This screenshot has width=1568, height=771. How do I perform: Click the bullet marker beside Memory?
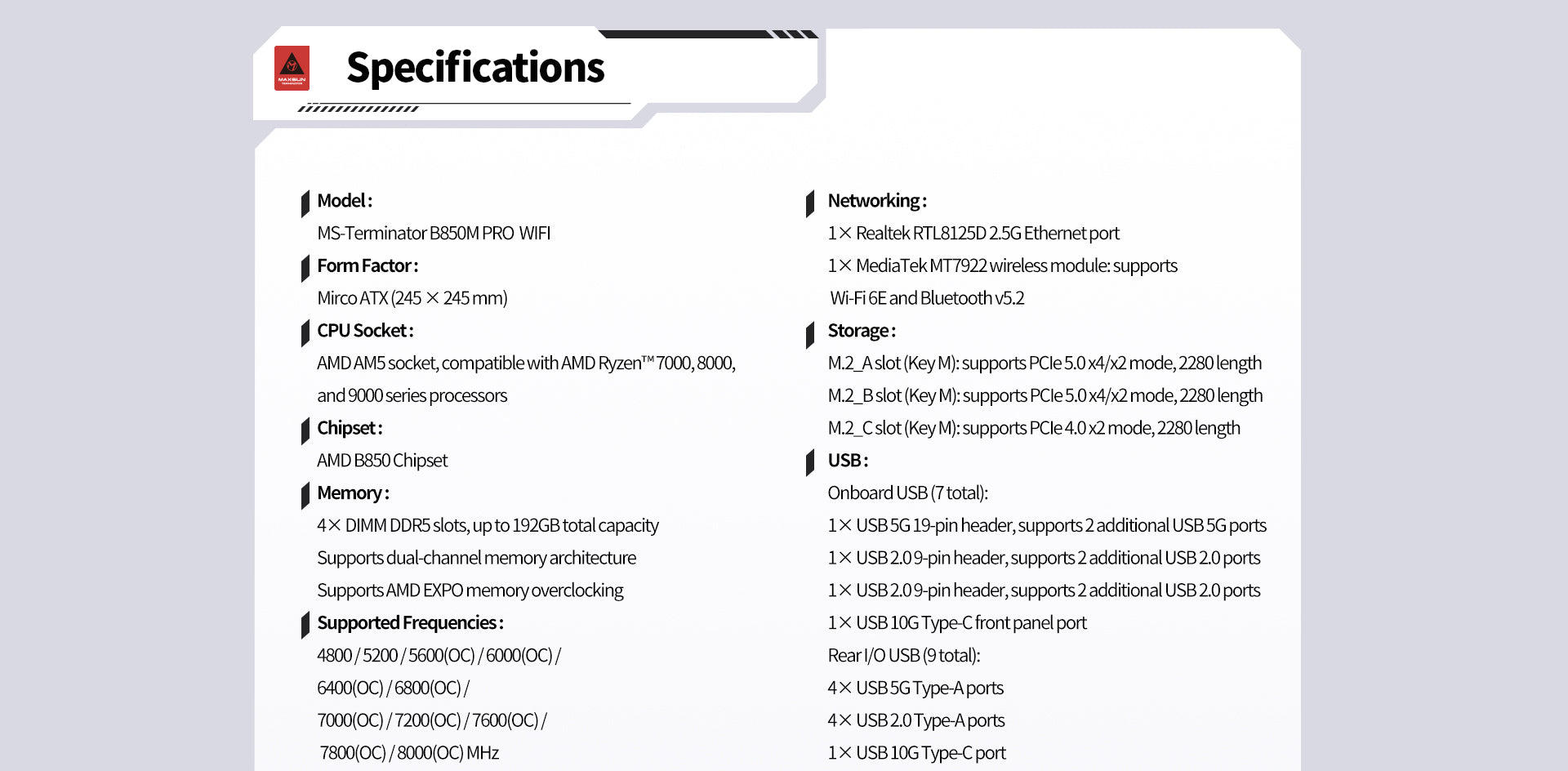coord(305,495)
